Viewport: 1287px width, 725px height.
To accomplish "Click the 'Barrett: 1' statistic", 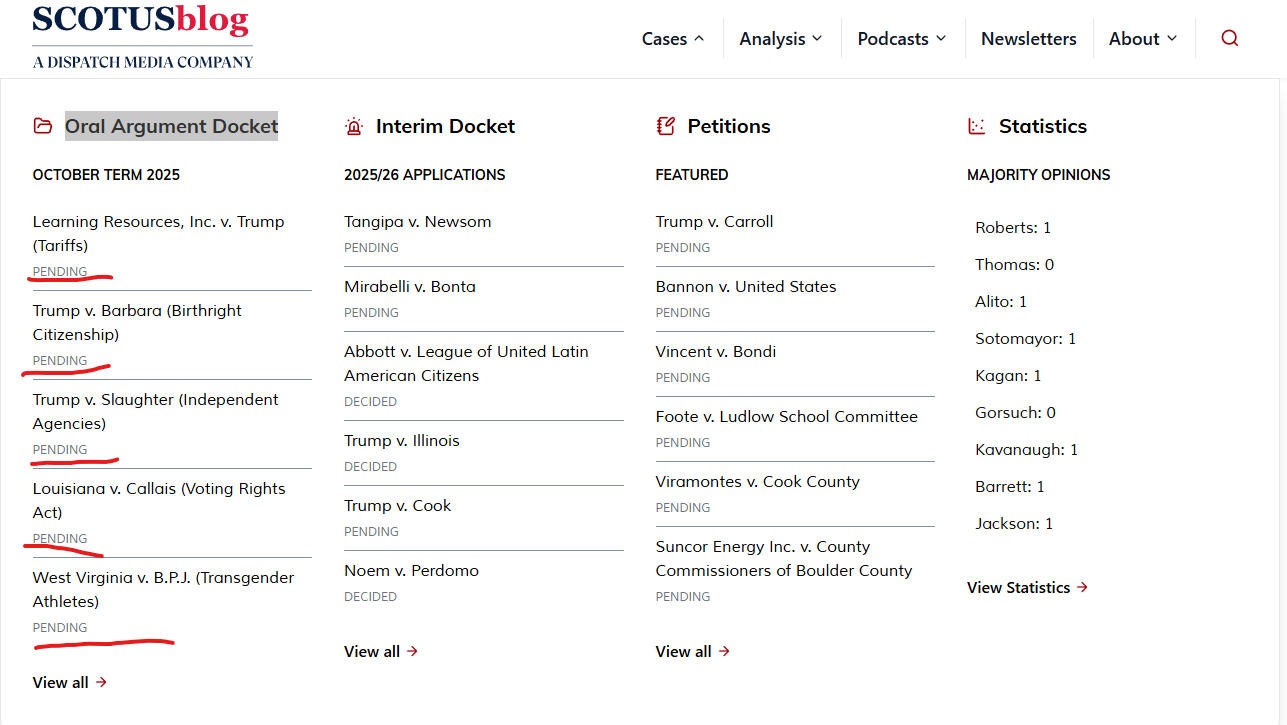I will click(x=1010, y=486).
